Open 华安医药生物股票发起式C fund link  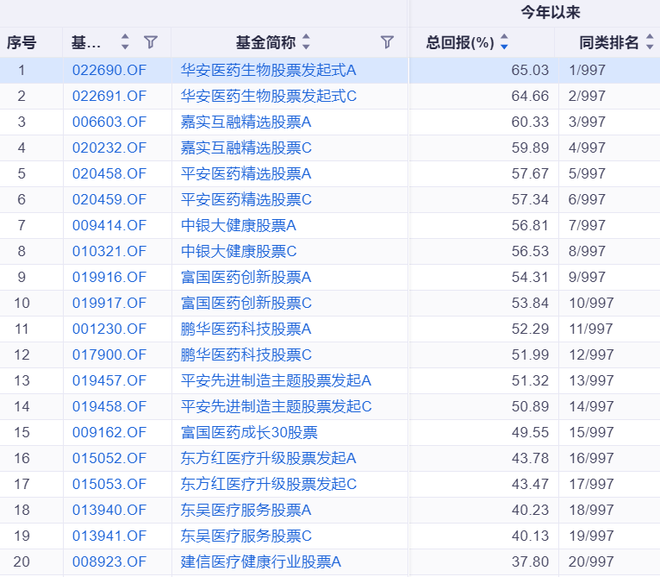268,96
